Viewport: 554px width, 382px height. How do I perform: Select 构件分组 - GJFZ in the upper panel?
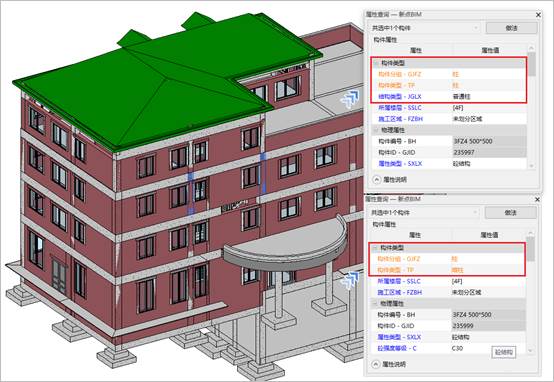pos(449,74)
